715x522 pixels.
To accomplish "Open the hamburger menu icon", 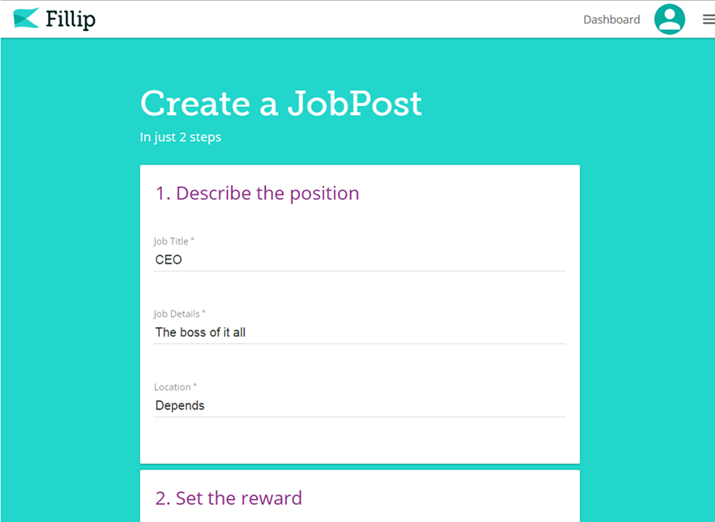I will tap(709, 19).
